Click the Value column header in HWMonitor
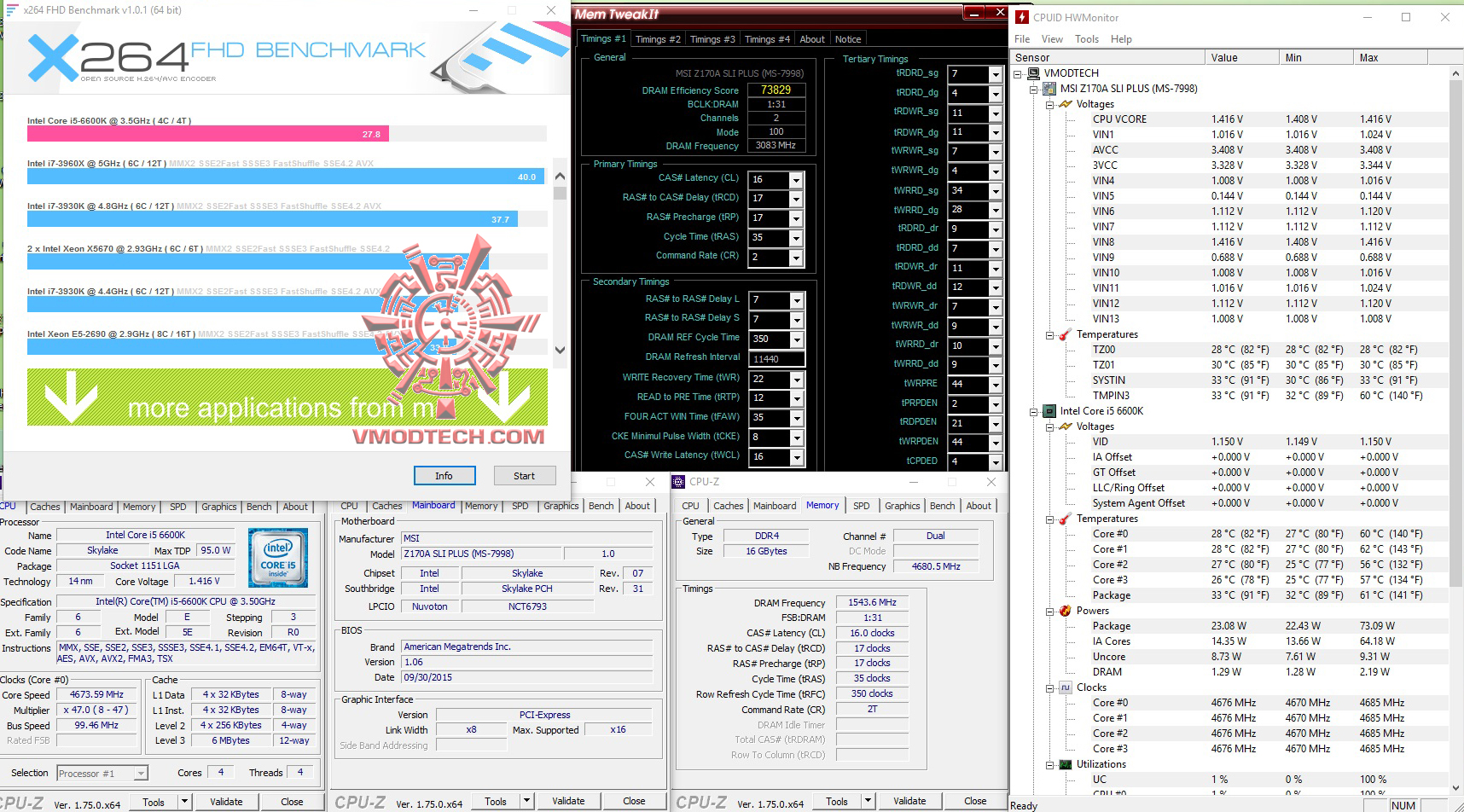This screenshot has width=1464, height=812. point(1242,58)
